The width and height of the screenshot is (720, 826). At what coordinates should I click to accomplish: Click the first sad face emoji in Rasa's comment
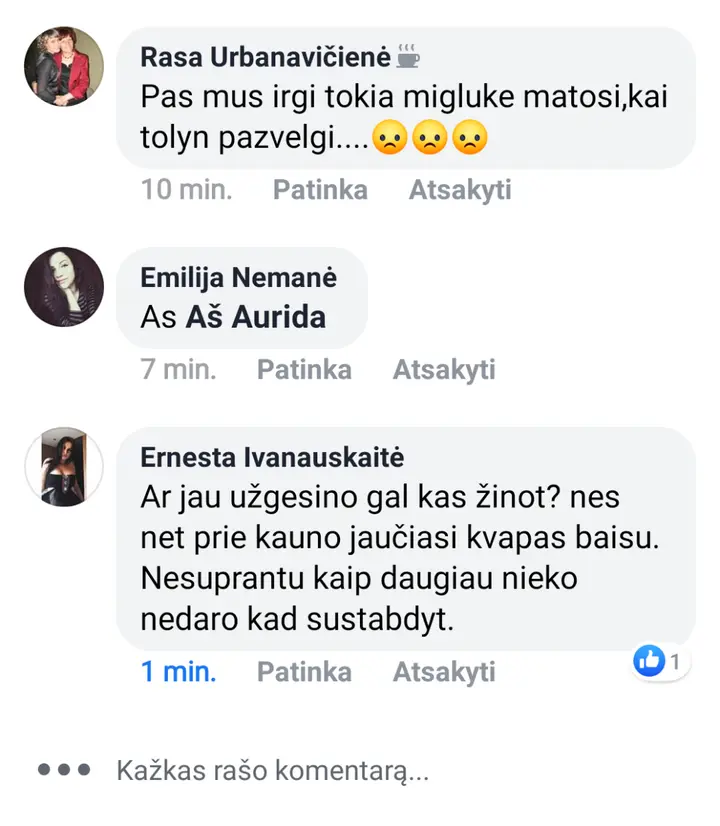tap(390, 137)
